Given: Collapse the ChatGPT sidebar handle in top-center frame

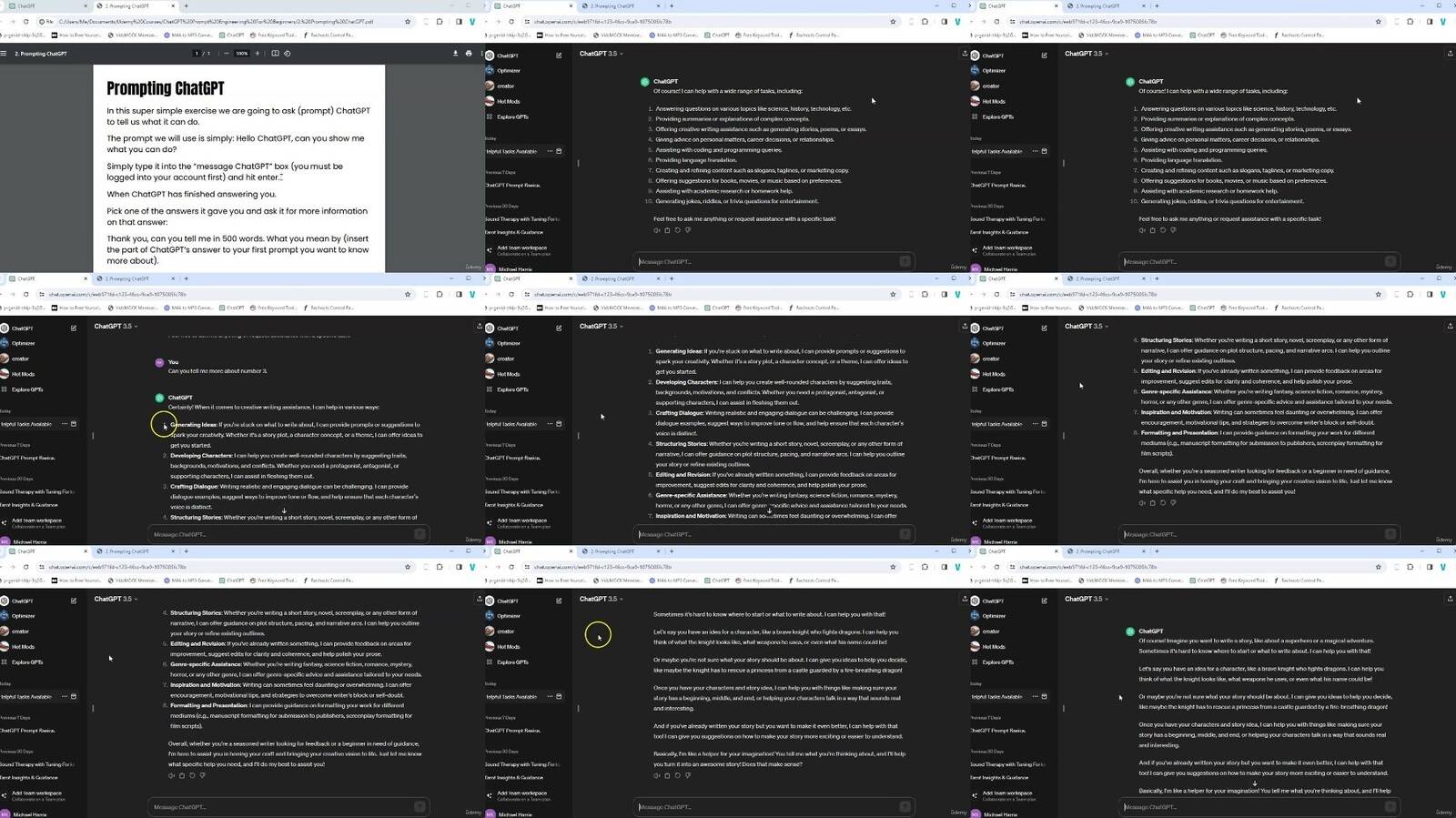Looking at the screenshot, I should pos(579,164).
